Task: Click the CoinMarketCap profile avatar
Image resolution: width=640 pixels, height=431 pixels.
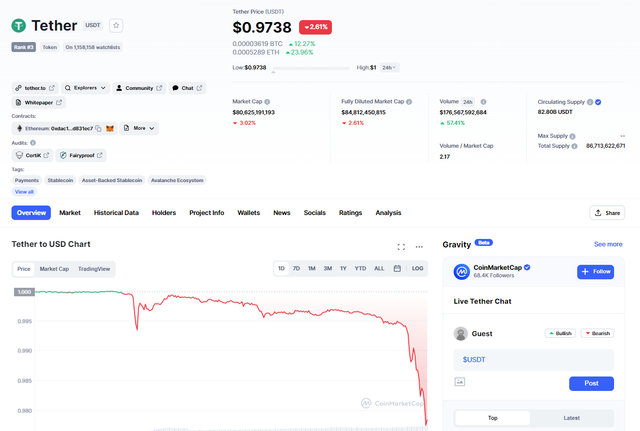Action: (x=462, y=271)
